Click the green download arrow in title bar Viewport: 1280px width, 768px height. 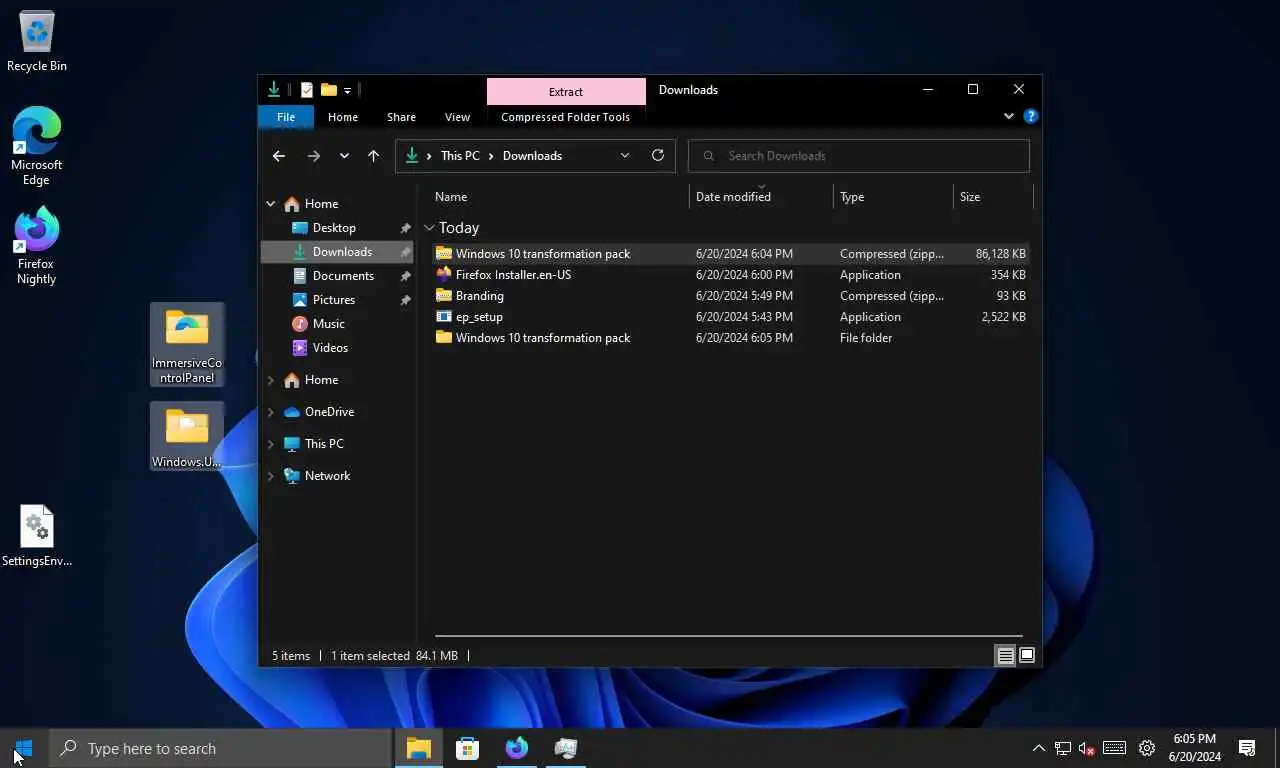click(x=274, y=90)
